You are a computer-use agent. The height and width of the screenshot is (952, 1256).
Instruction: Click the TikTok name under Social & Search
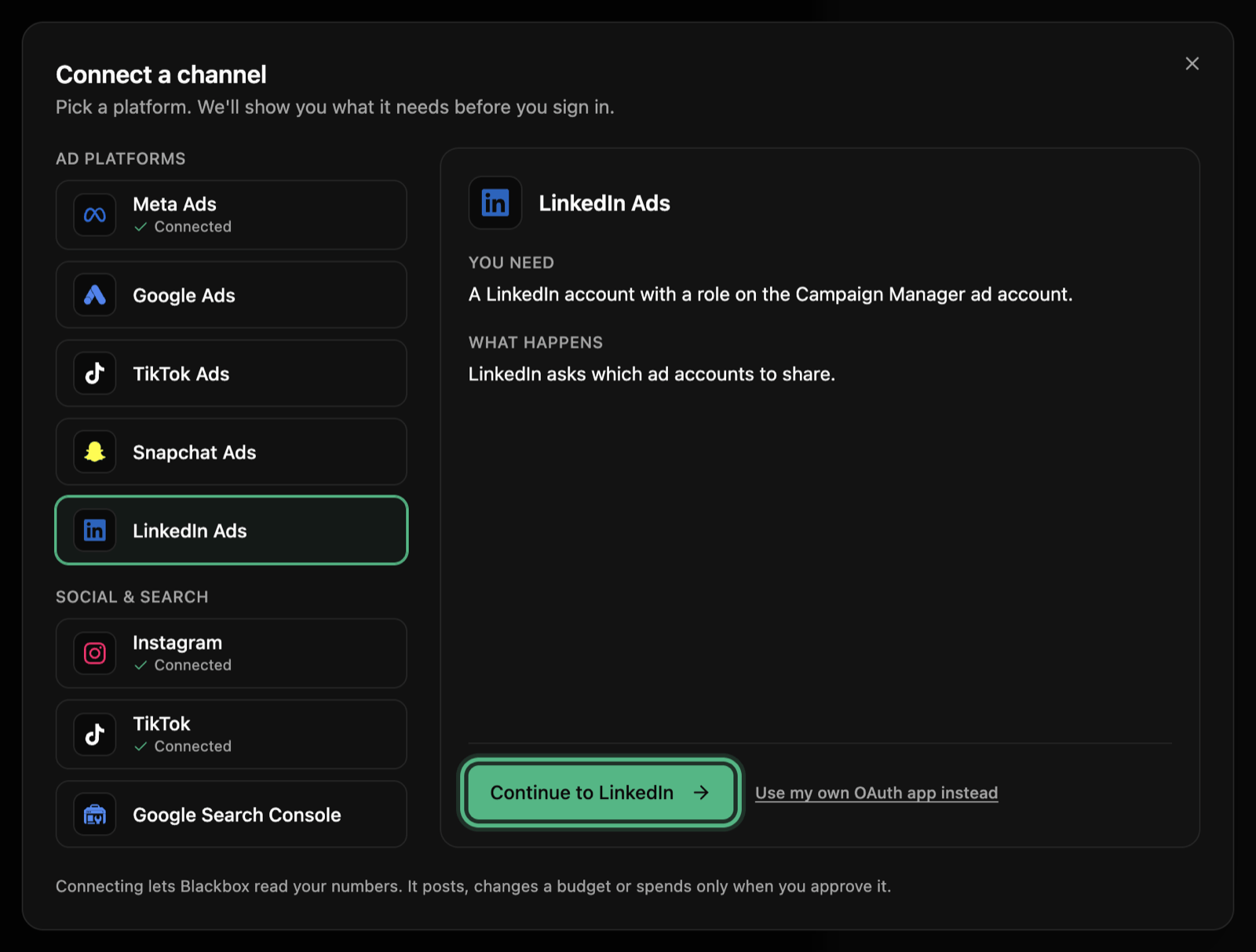point(162,724)
